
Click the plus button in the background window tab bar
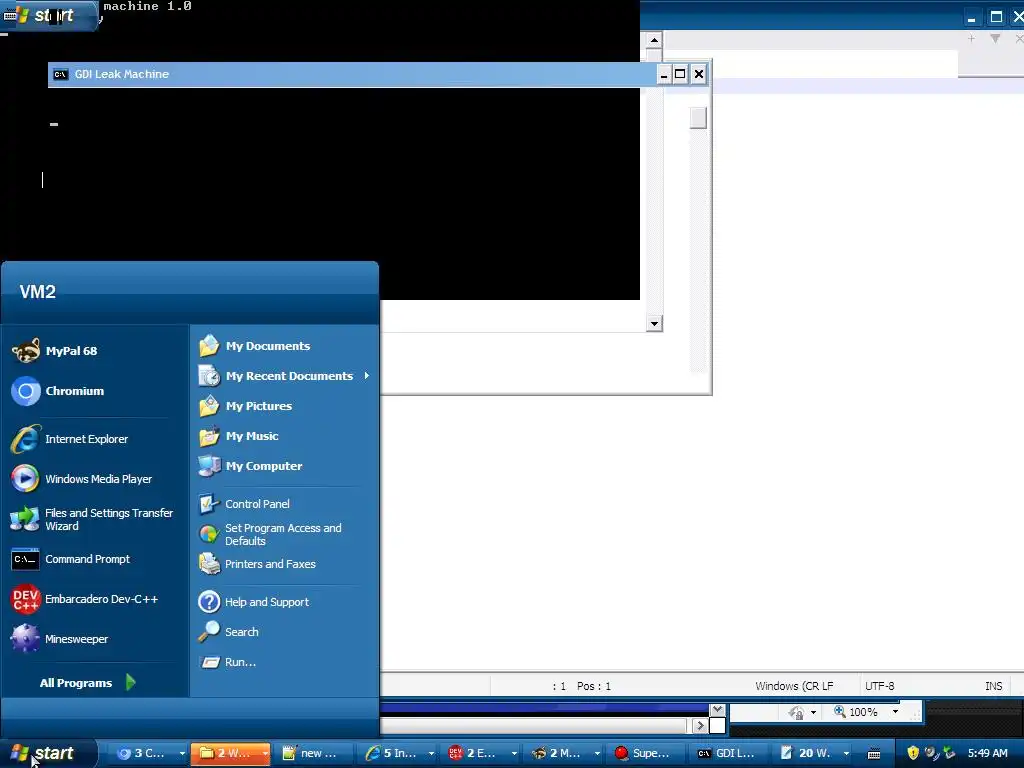[x=971, y=39]
